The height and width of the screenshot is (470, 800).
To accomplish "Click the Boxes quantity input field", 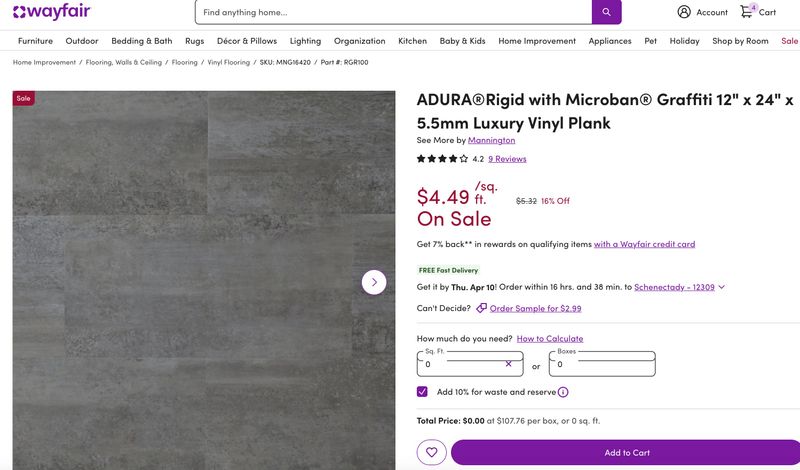I will pos(602,364).
